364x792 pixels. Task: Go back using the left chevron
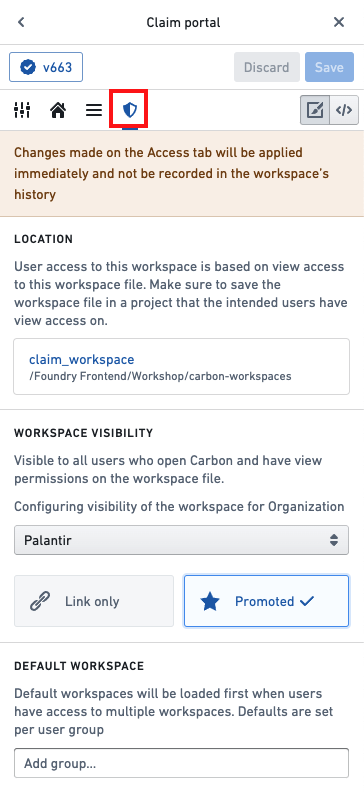pos(21,22)
